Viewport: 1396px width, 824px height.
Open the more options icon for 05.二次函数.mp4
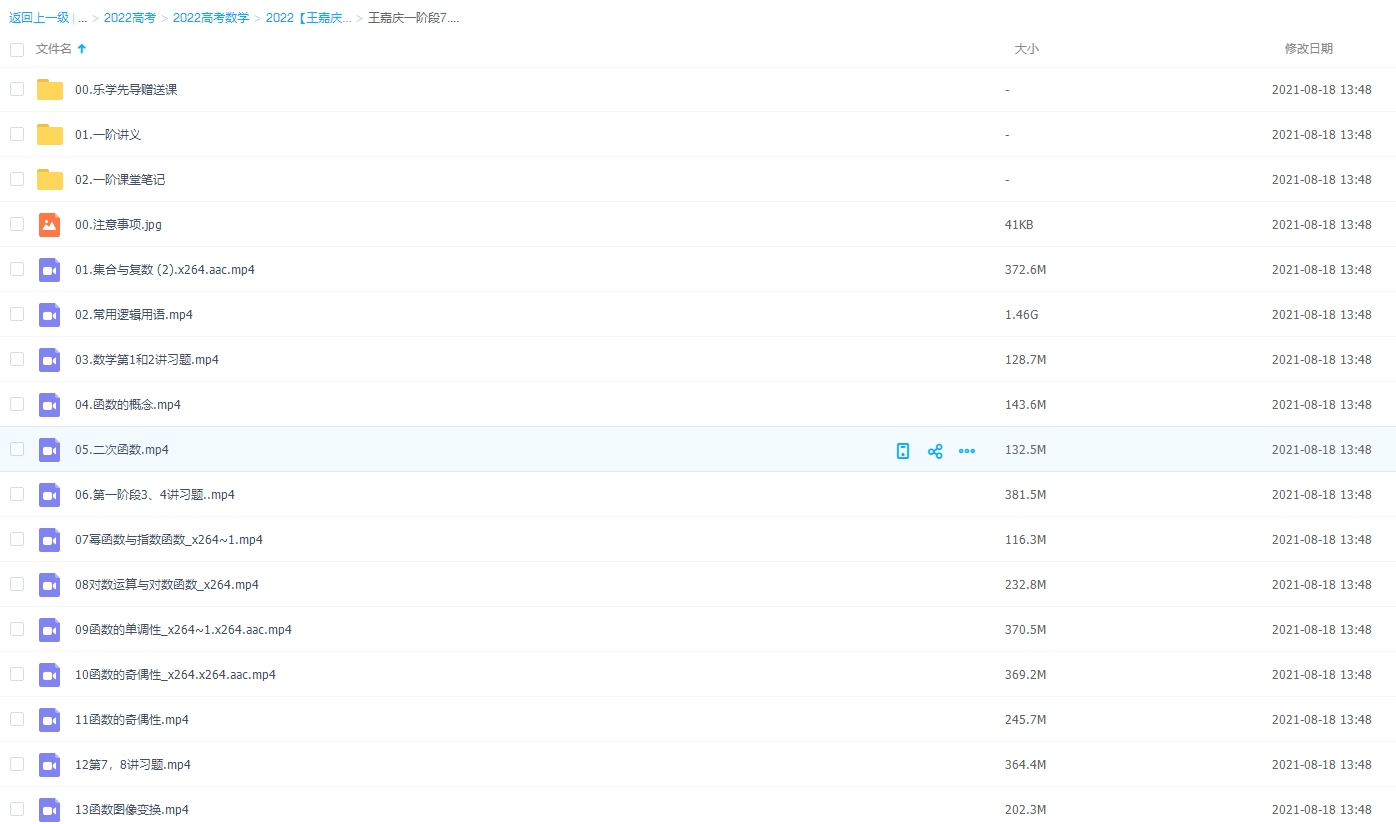(967, 451)
